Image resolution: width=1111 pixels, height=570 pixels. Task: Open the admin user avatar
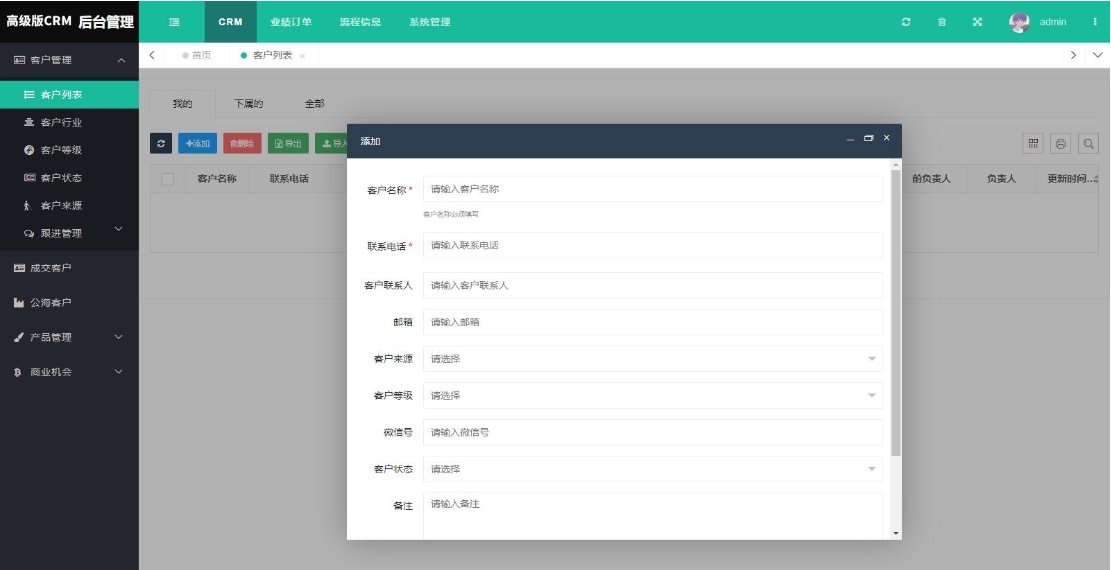(1019, 22)
